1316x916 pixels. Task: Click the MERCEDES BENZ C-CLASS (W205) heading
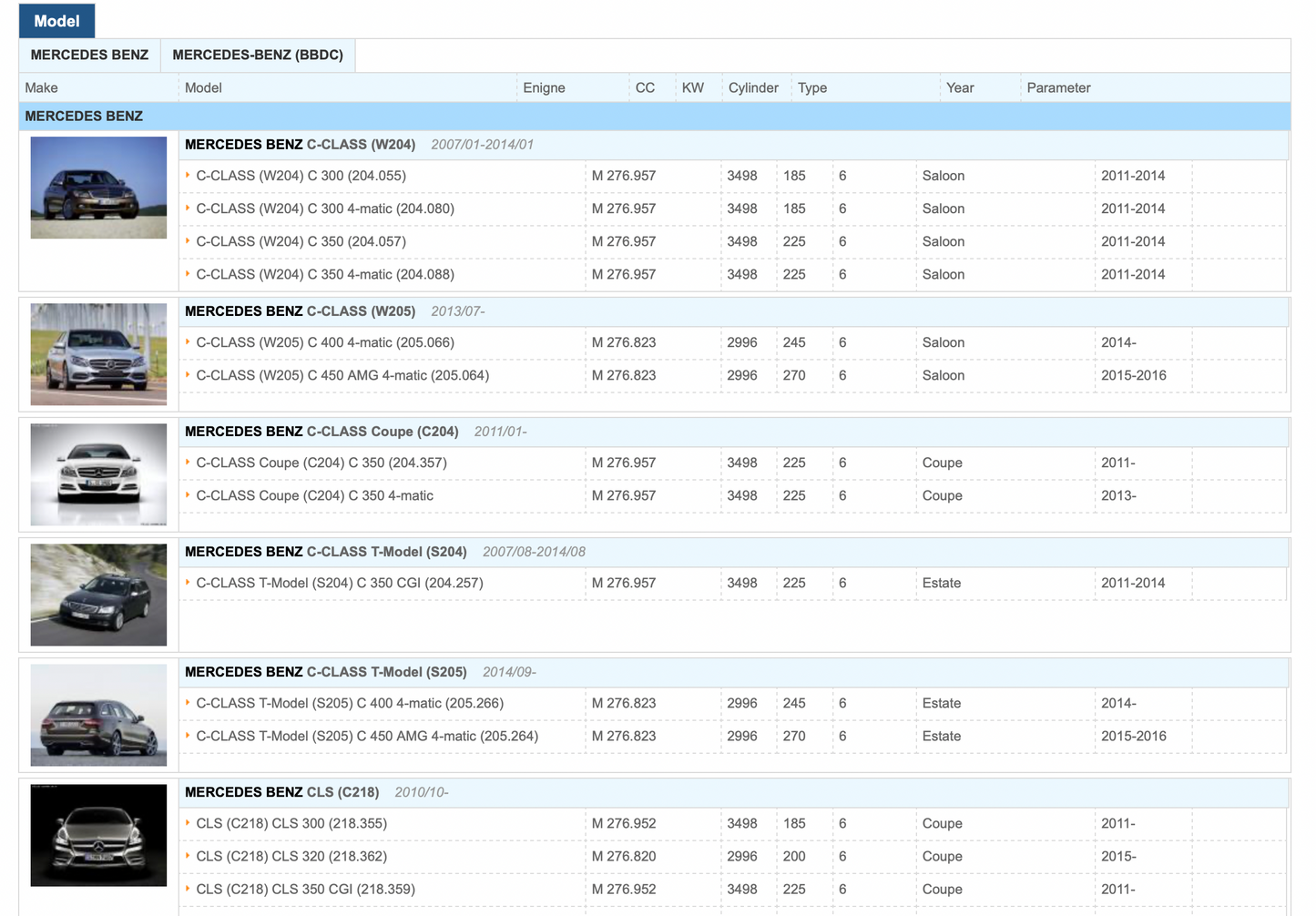point(300,311)
